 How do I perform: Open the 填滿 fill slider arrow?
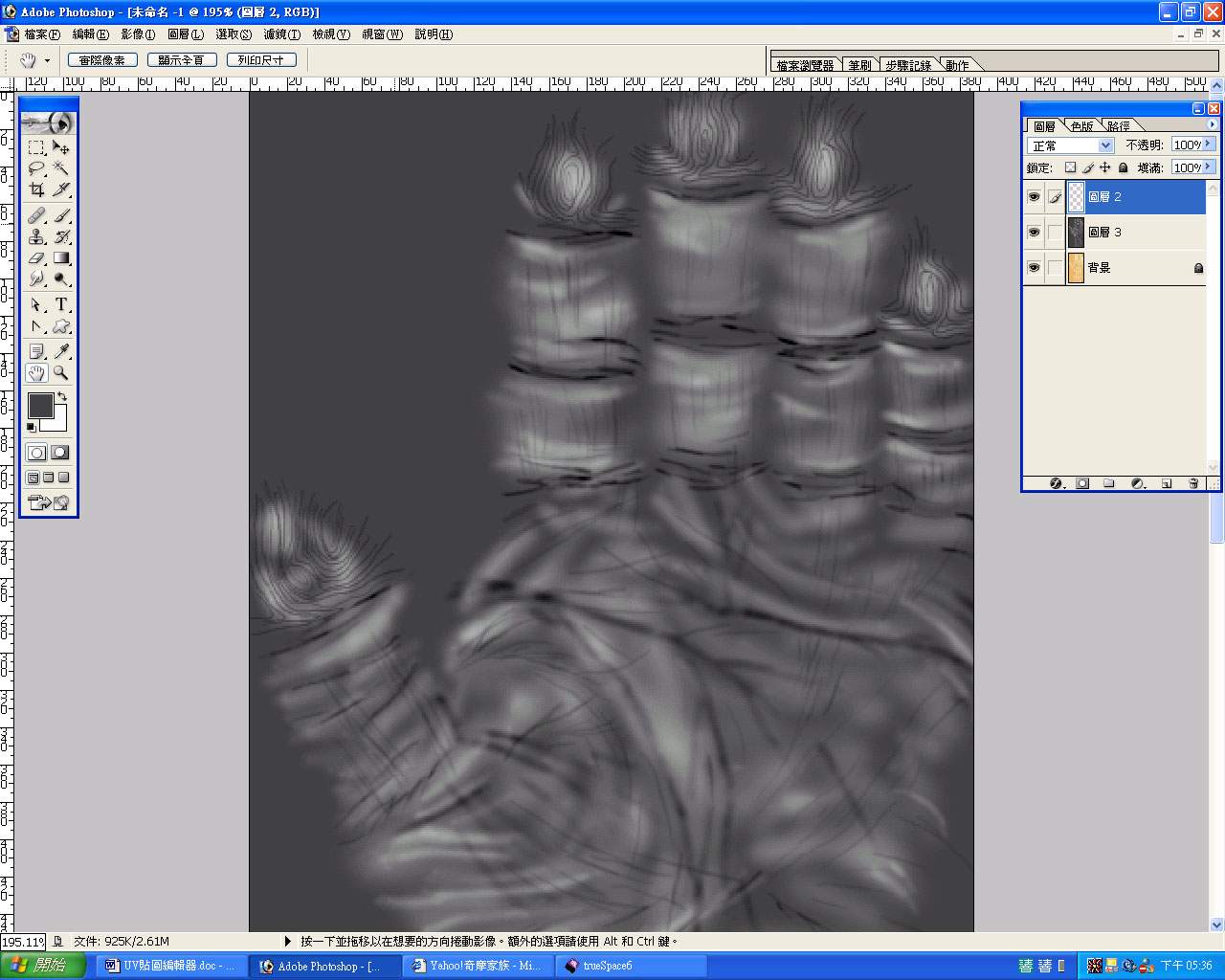pos(1209,167)
